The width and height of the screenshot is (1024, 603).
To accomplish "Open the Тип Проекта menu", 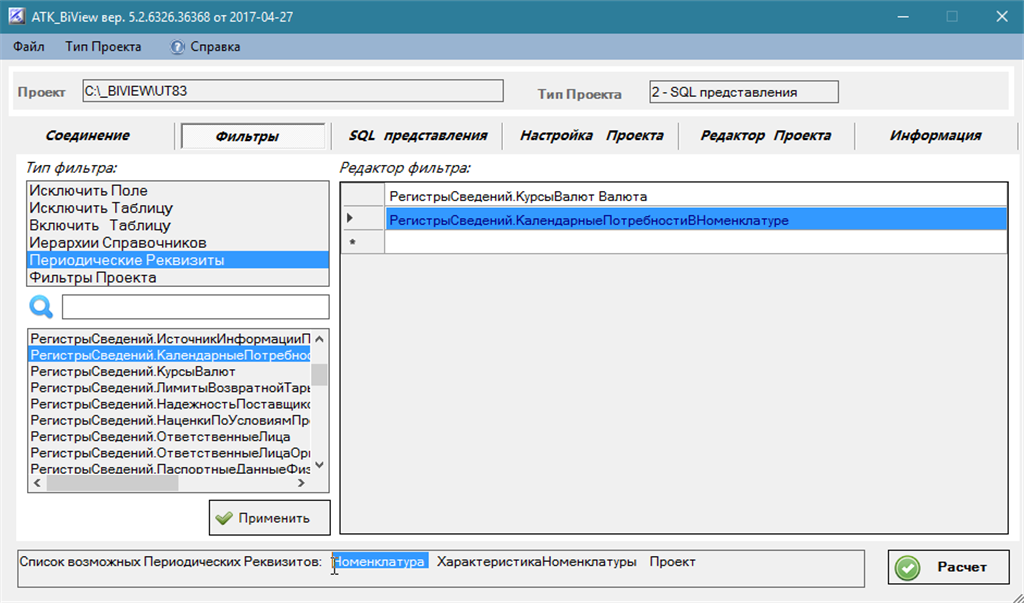I will tap(103, 47).
